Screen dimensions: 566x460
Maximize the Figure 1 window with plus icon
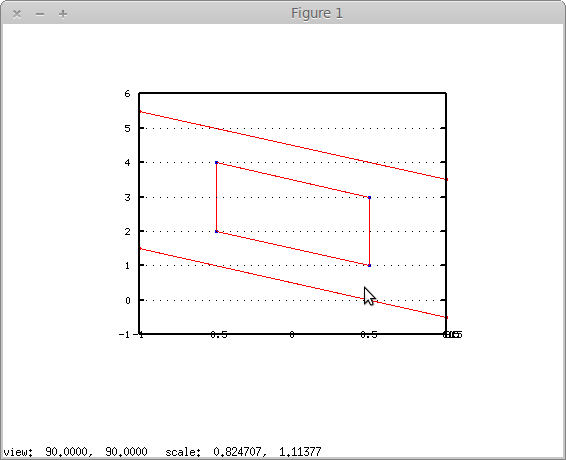(63, 14)
